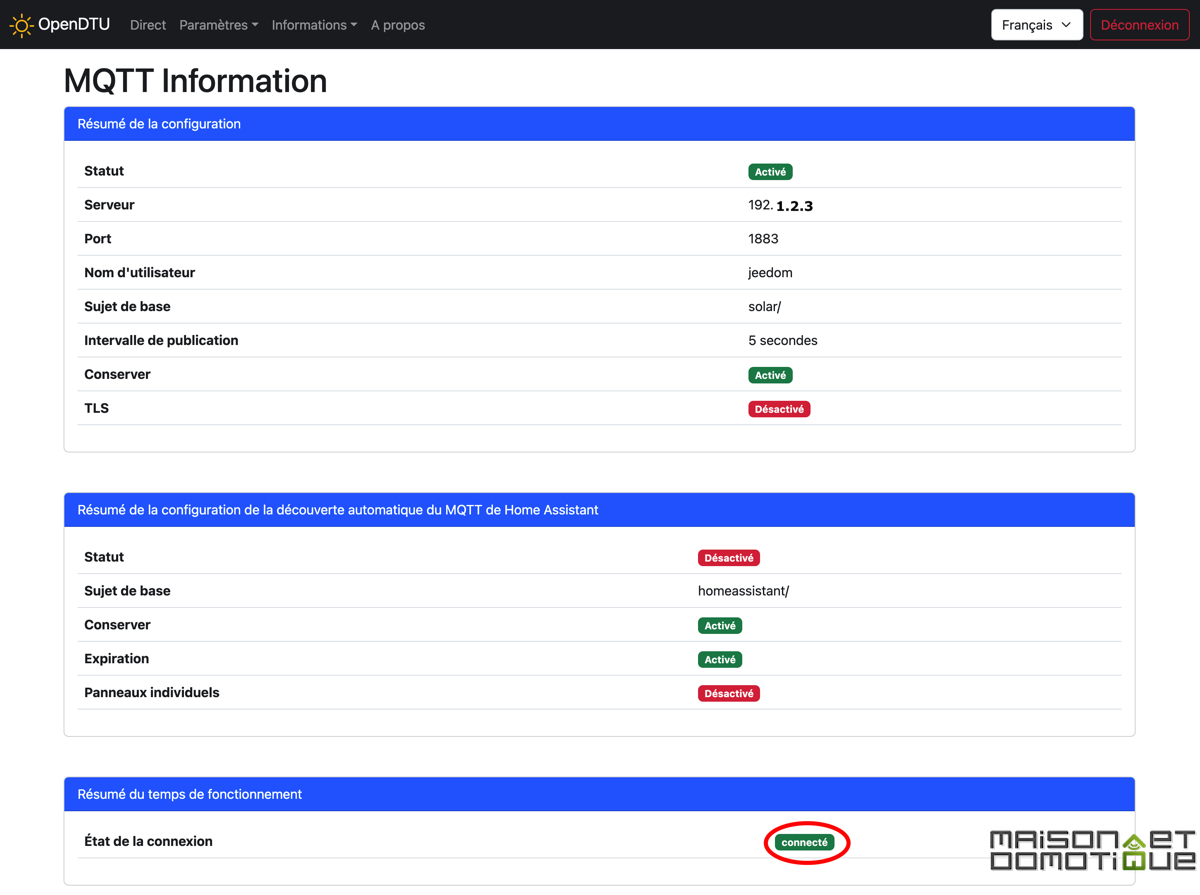Viewport: 1200px width, 895px height.
Task: Click the OpenDTU brand name text
Action: click(74, 24)
